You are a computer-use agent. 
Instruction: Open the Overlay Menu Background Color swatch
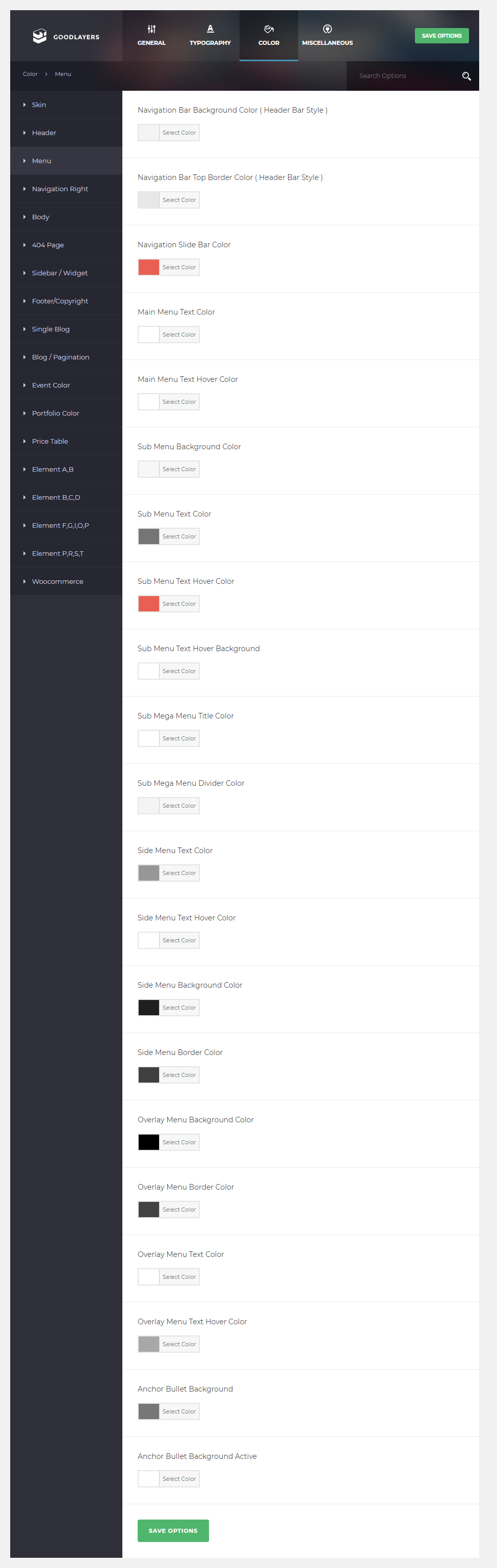tap(148, 1142)
